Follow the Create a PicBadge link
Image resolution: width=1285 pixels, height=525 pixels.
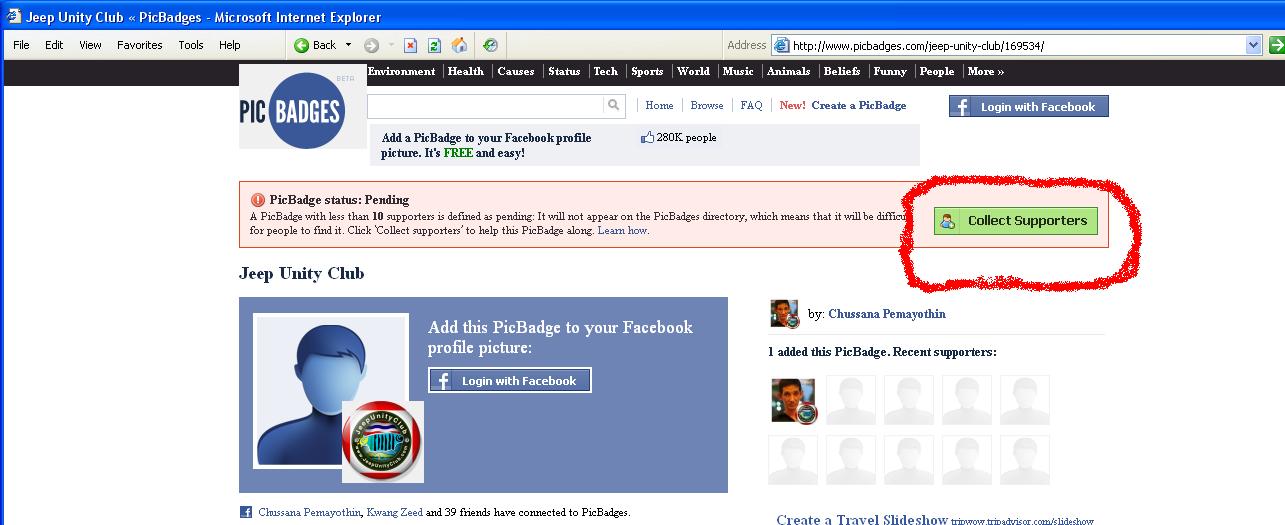[858, 105]
